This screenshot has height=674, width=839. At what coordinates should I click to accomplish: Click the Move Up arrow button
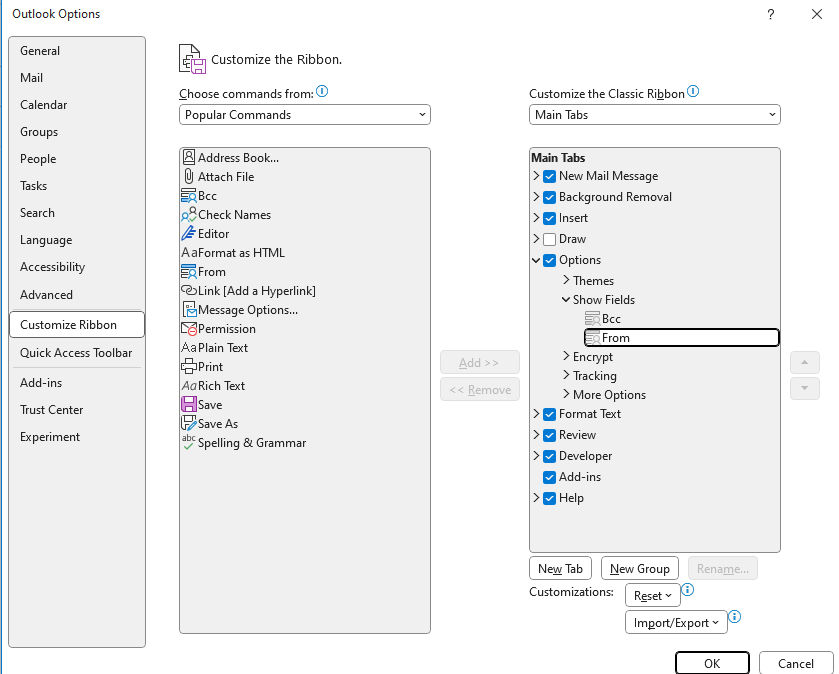pyautogui.click(x=804, y=362)
